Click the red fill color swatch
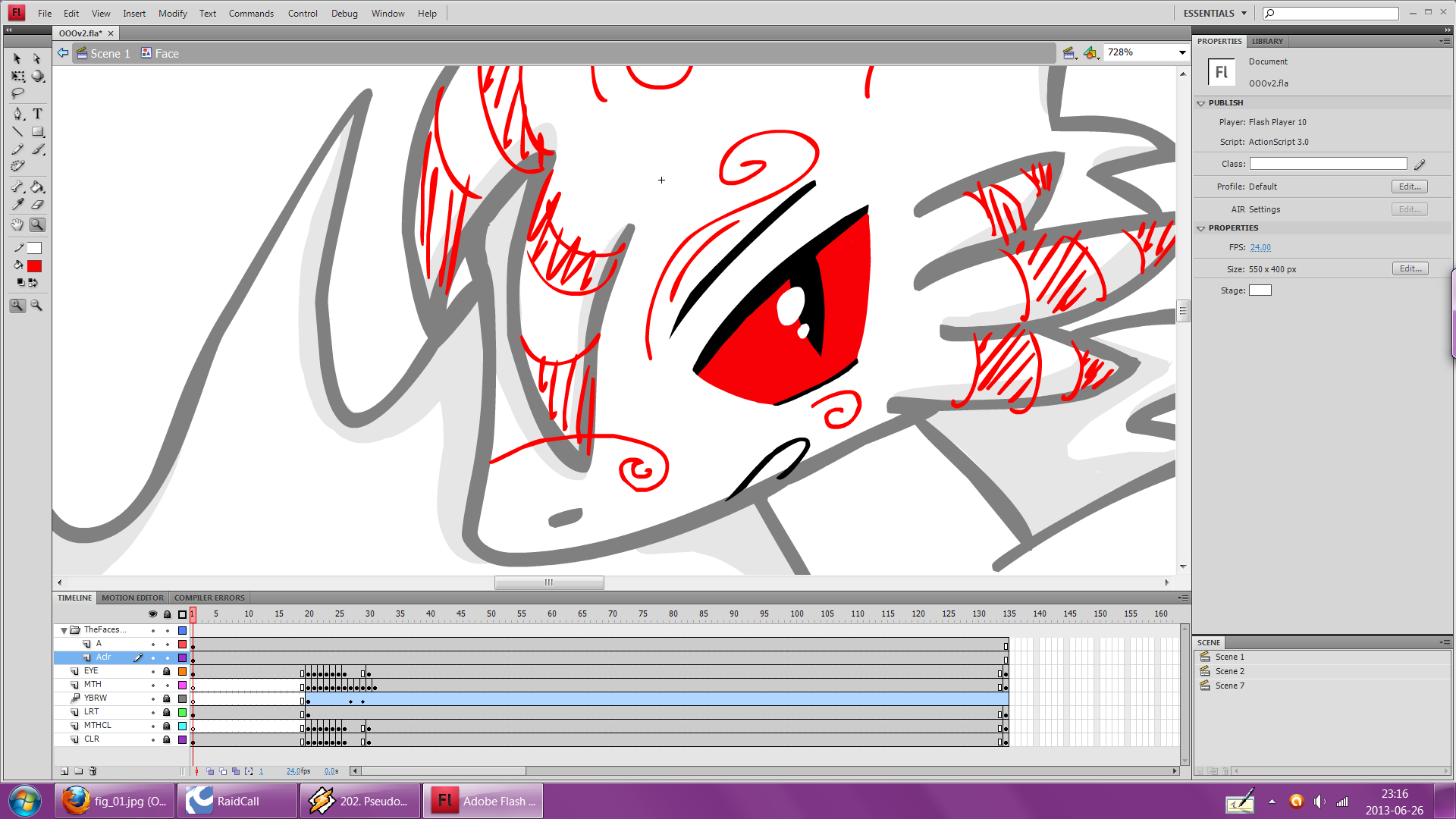Screen dimensions: 1456x819 click(x=34, y=266)
